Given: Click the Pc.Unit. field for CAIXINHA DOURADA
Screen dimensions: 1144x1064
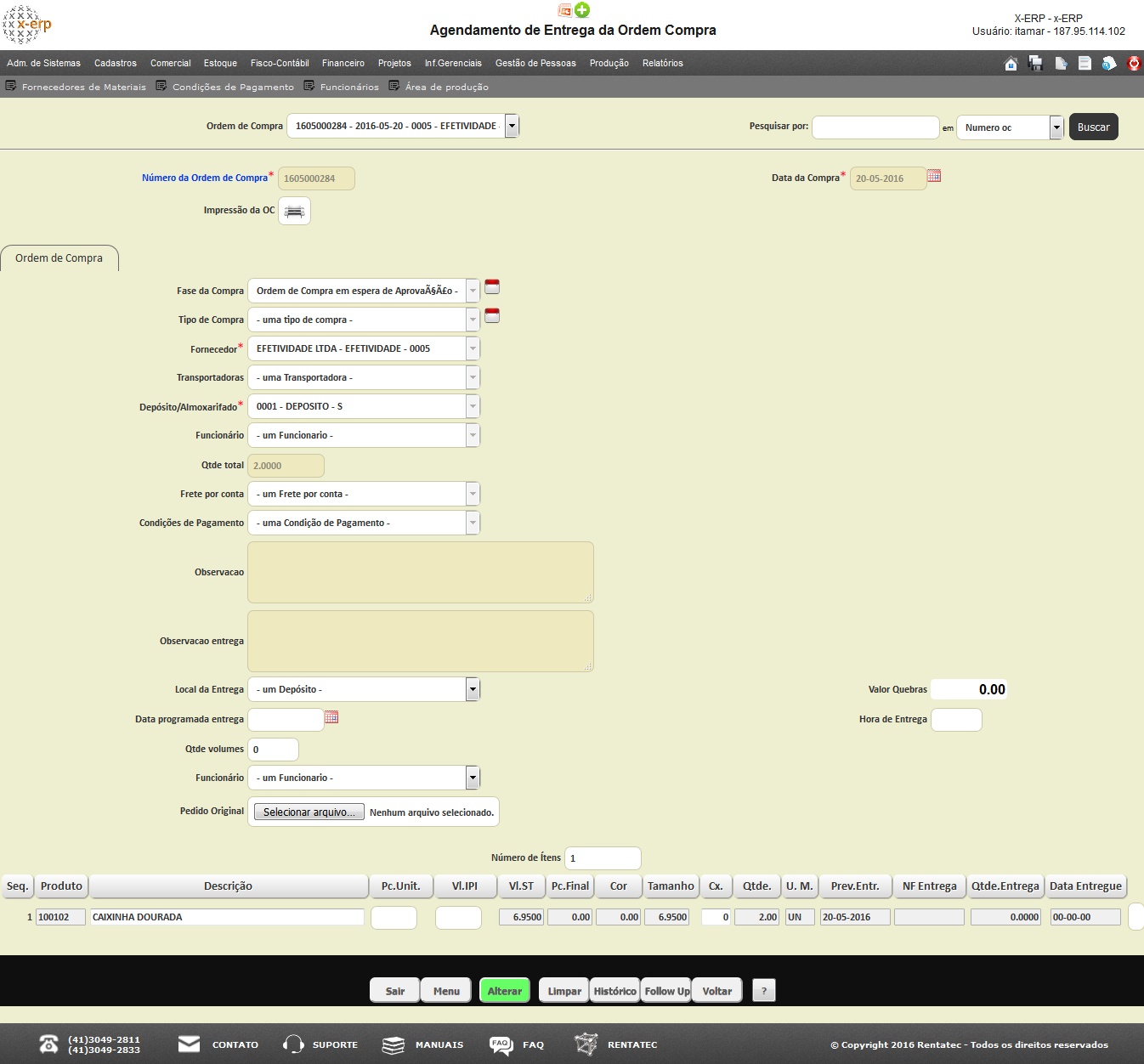Looking at the screenshot, I should (x=394, y=917).
